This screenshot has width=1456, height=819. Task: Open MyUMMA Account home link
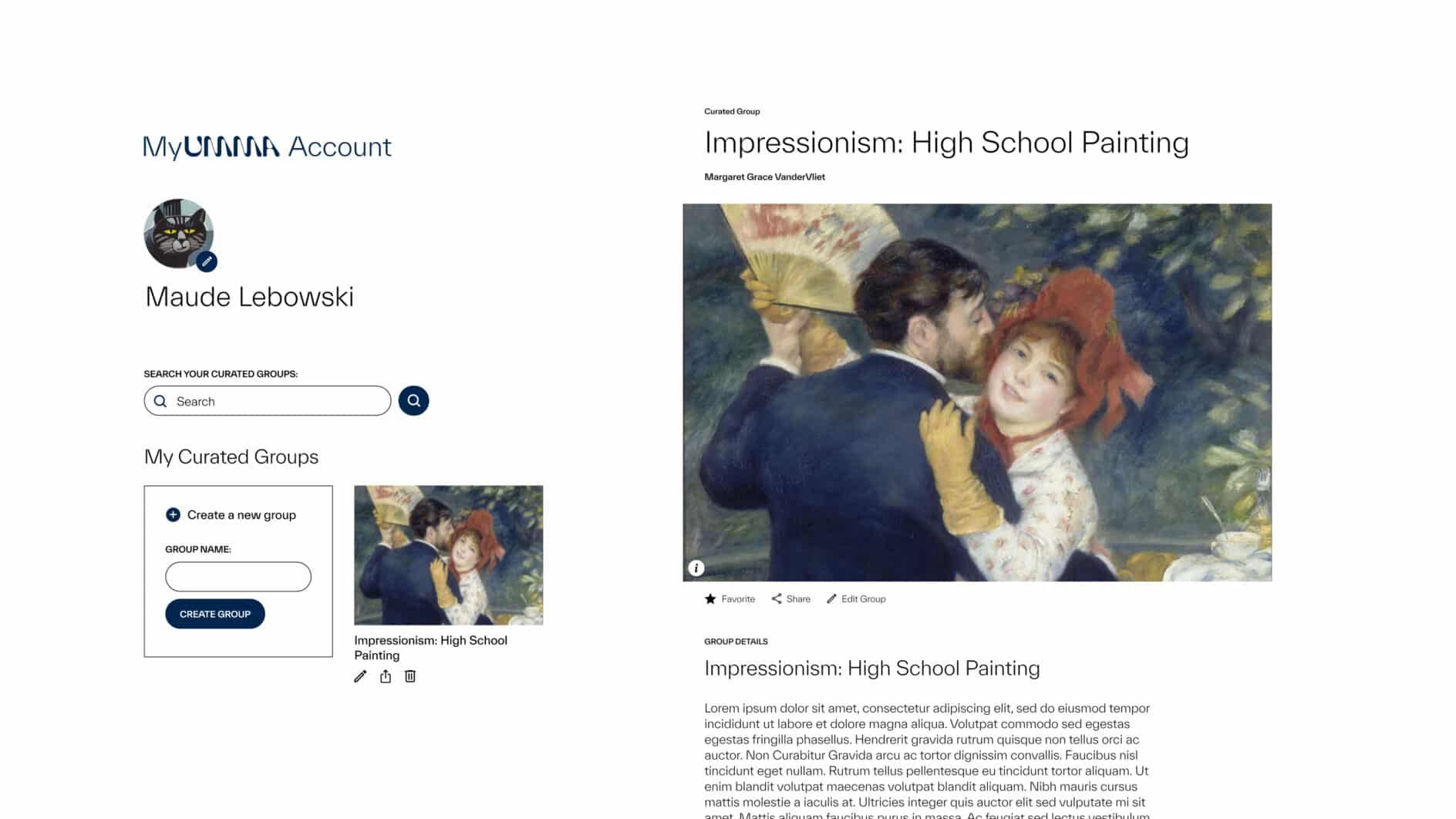point(267,146)
